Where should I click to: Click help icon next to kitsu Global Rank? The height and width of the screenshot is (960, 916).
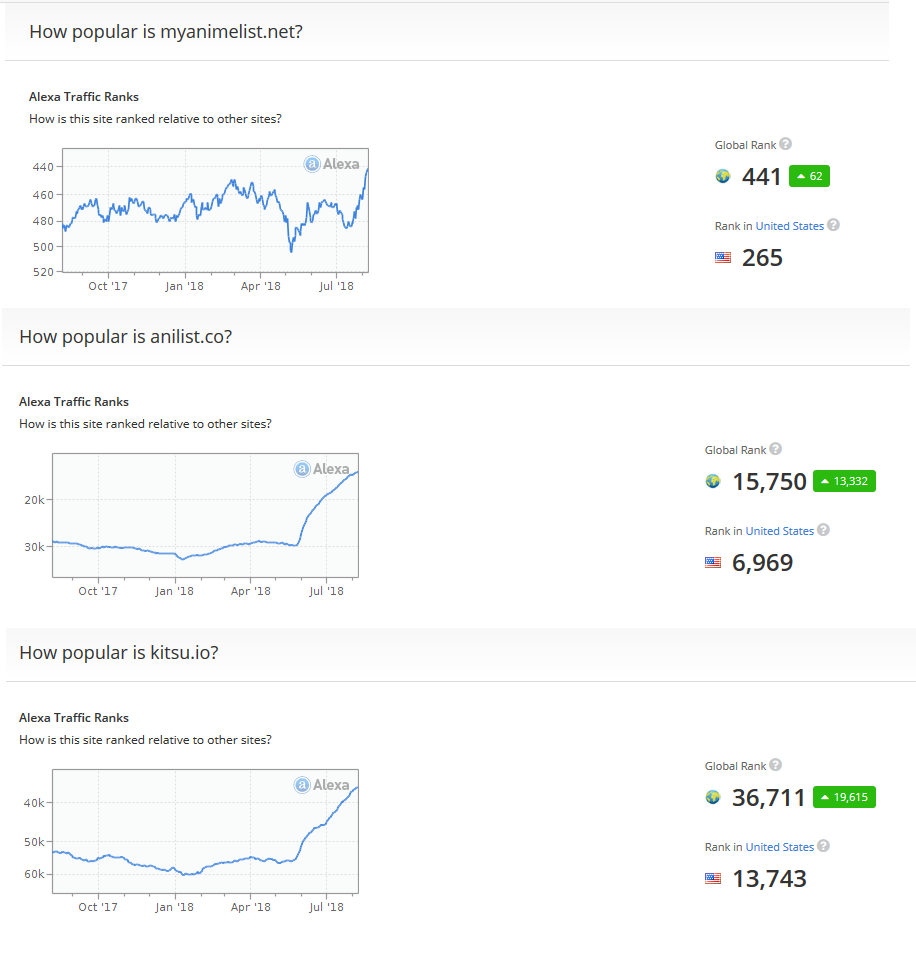point(776,765)
